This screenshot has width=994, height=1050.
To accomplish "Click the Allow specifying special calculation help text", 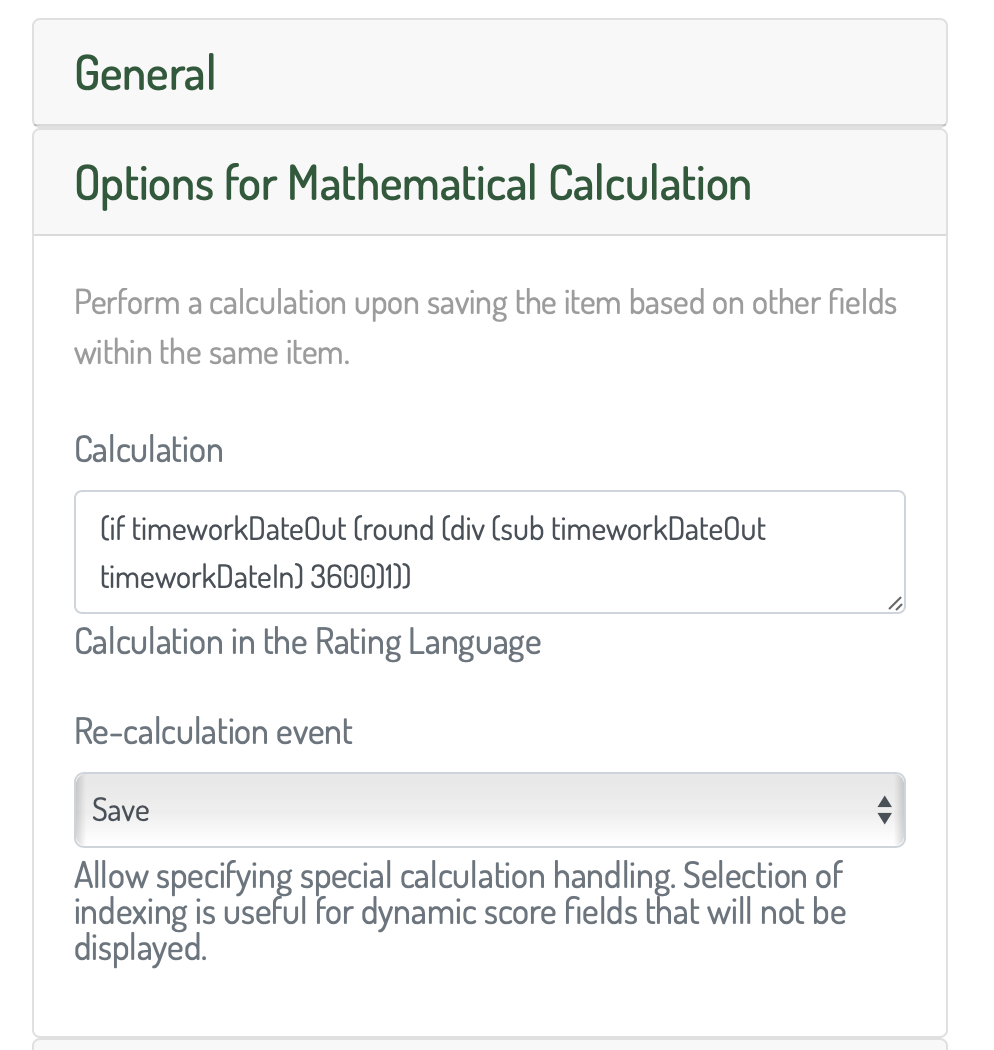I will [459, 912].
